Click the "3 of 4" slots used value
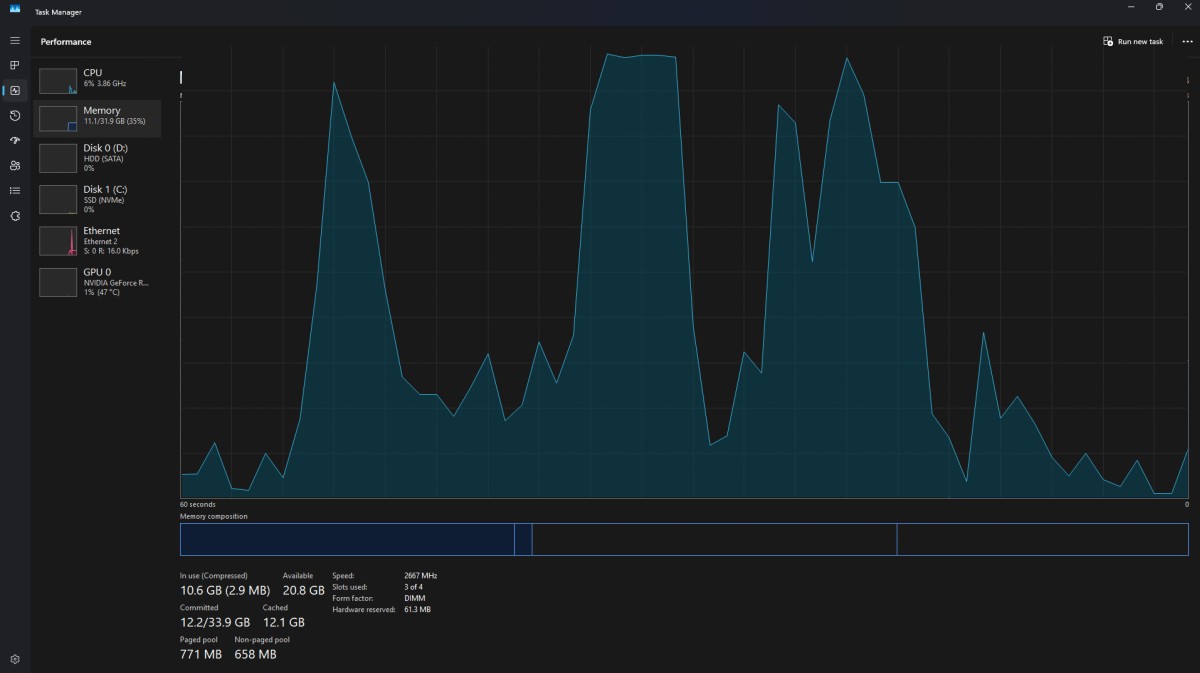1200x673 pixels. coord(415,587)
